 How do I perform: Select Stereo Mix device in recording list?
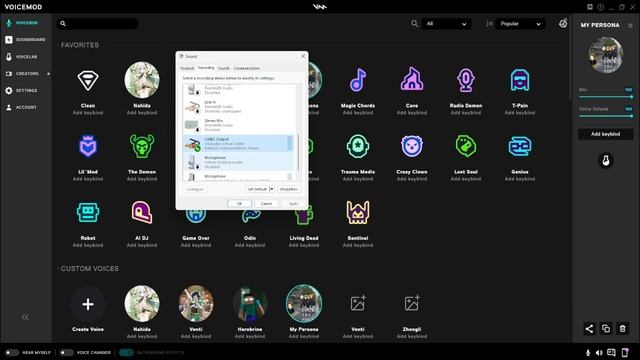[x=238, y=125]
